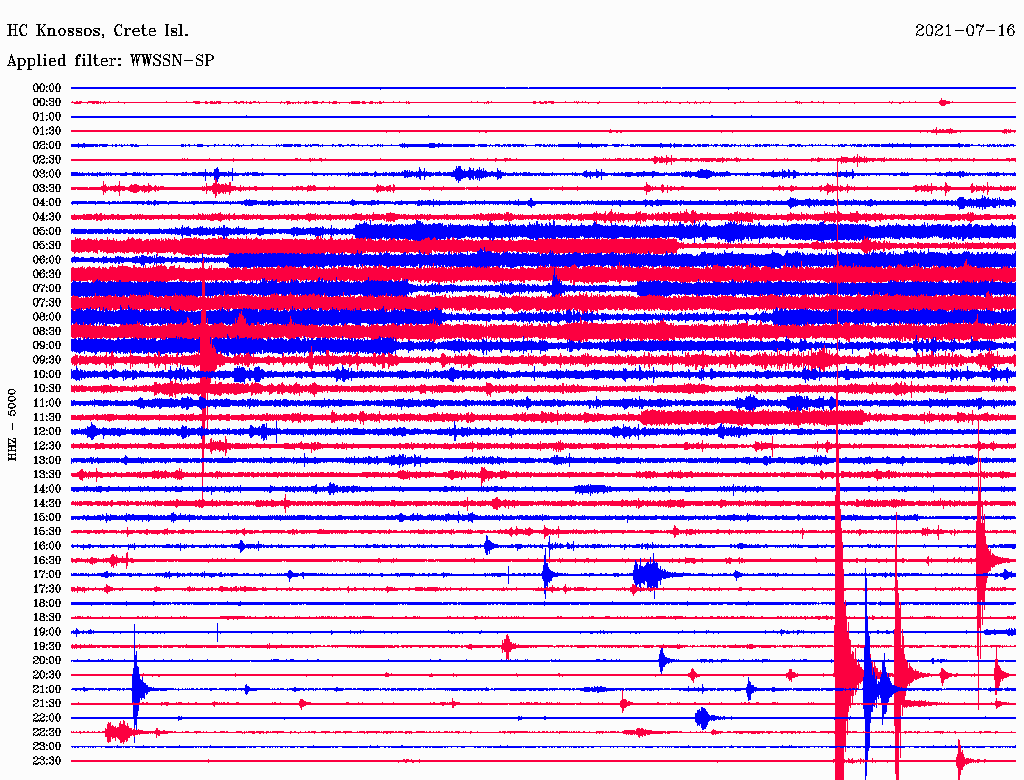This screenshot has width=1024, height=780.
Task: Select the 17:00 time row label
Action: point(46,575)
